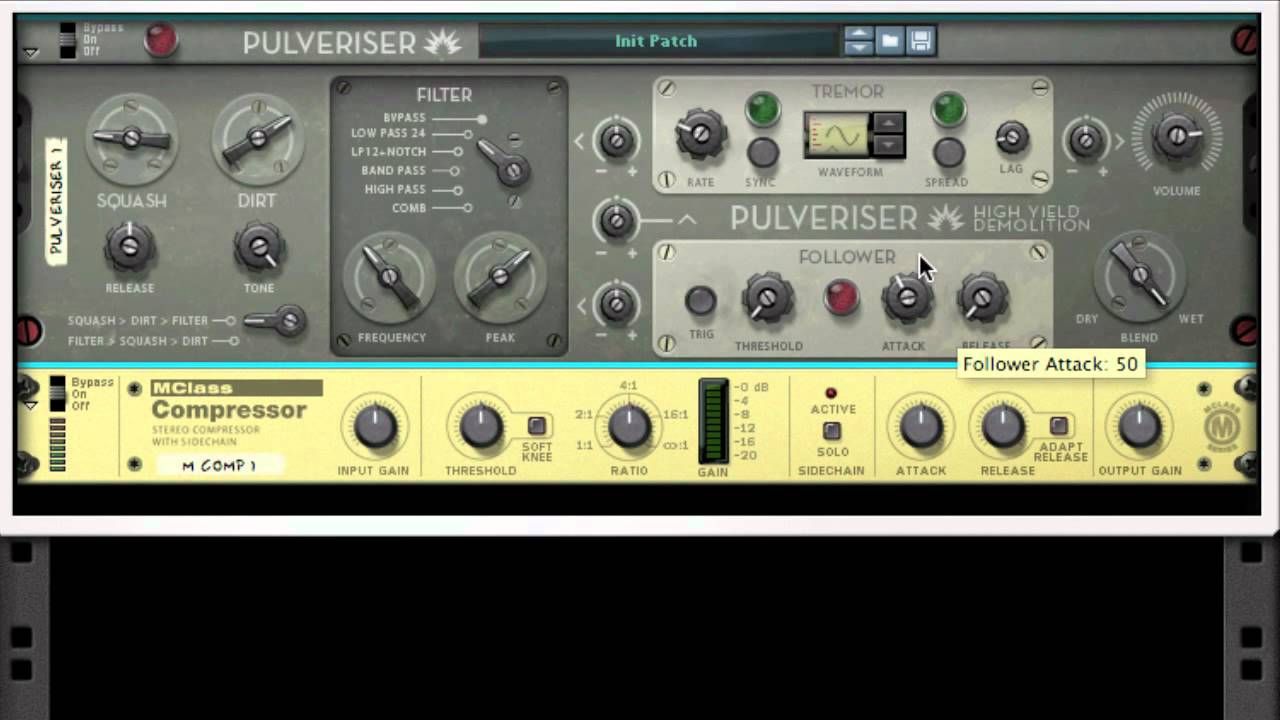Toggle the MClass Compressor Bypass/On/Off switch
This screenshot has width=1280, height=720.
click(x=59, y=393)
